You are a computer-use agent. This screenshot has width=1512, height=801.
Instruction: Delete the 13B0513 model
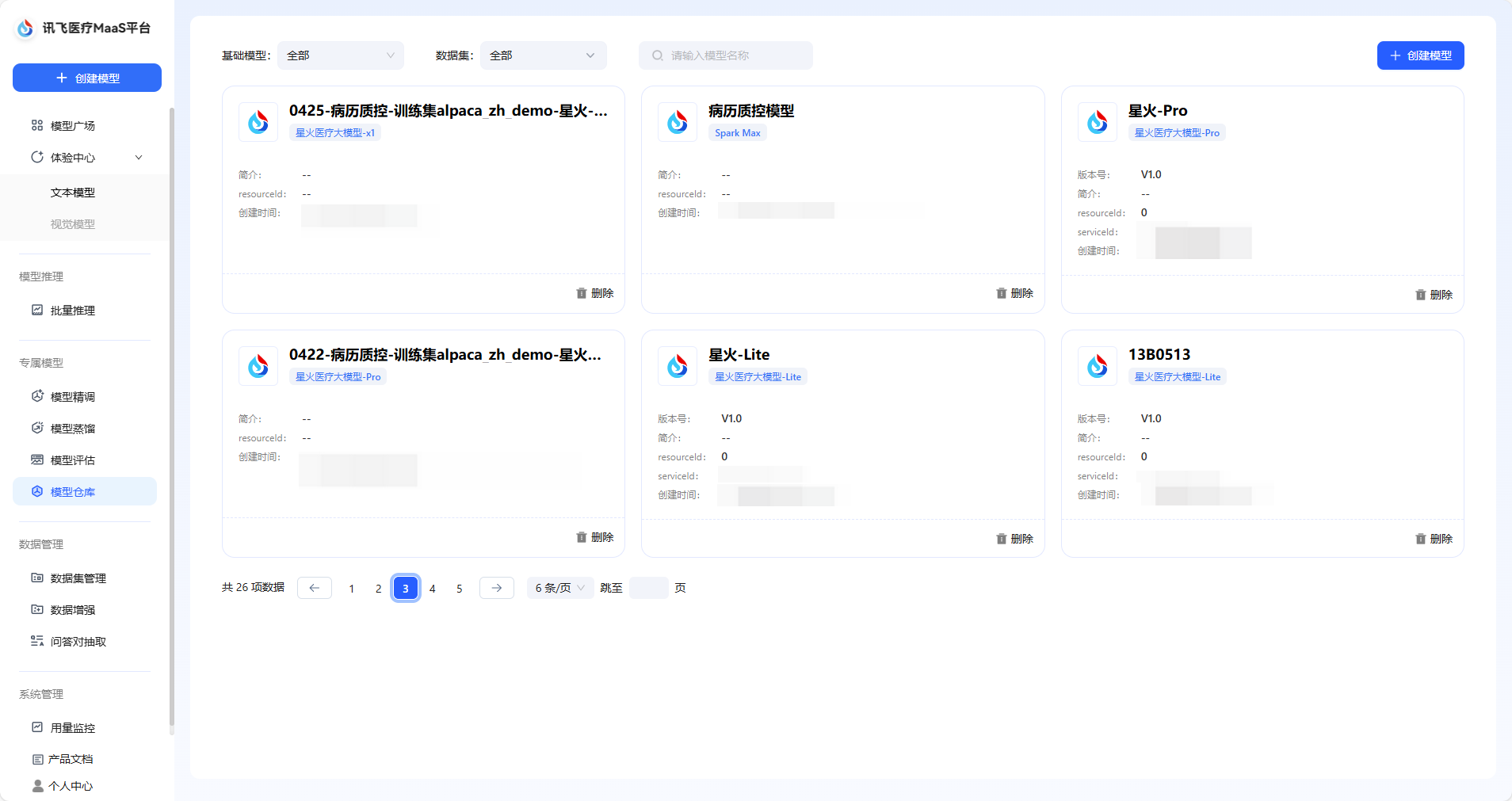(1434, 539)
